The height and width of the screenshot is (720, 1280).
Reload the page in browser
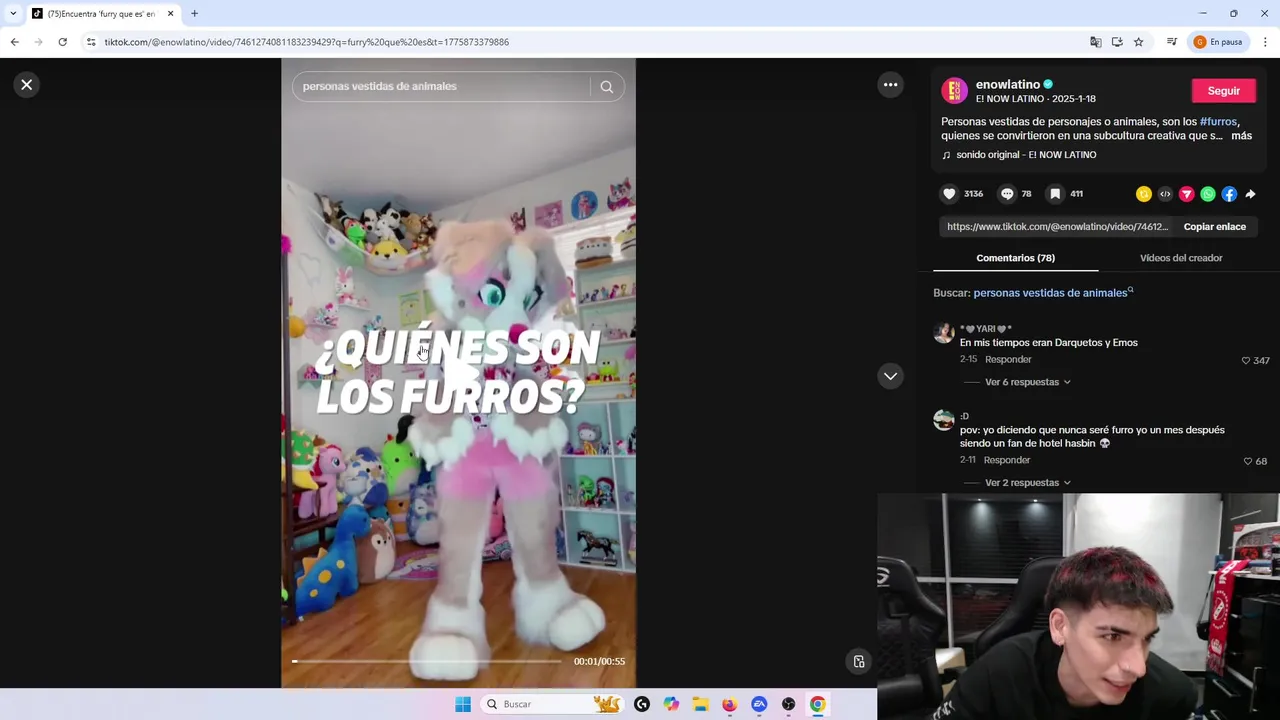(62, 42)
